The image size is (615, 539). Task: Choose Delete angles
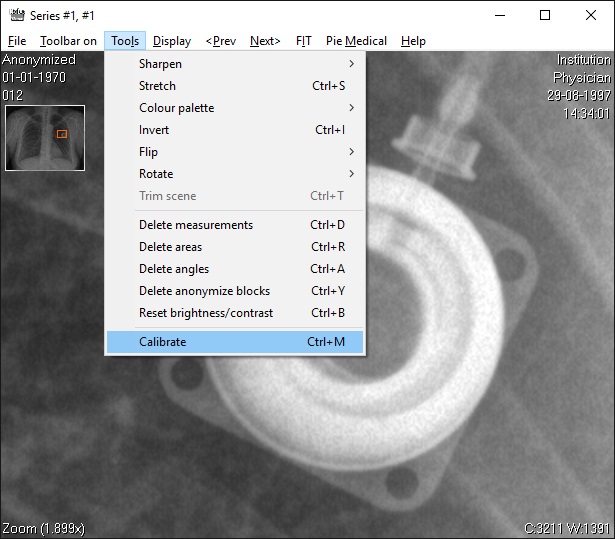tap(235, 269)
